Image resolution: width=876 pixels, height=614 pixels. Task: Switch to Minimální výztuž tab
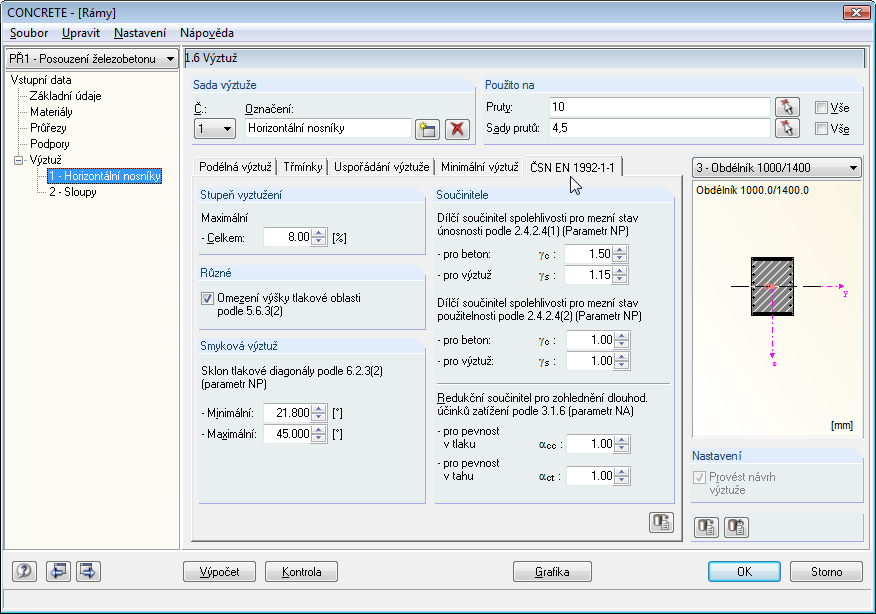coord(479,167)
